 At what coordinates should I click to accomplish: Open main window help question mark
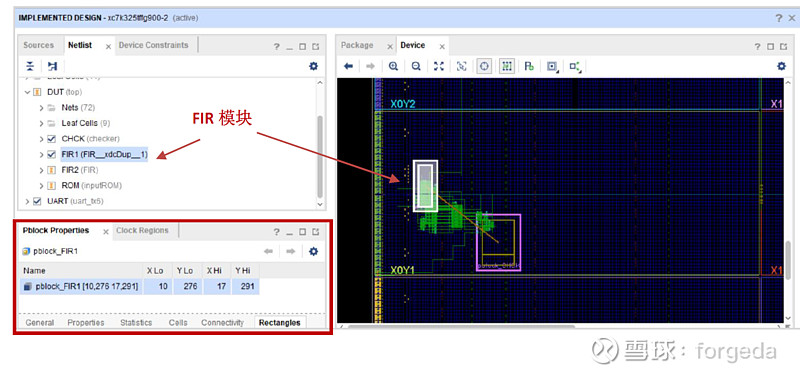pyautogui.click(x=779, y=18)
